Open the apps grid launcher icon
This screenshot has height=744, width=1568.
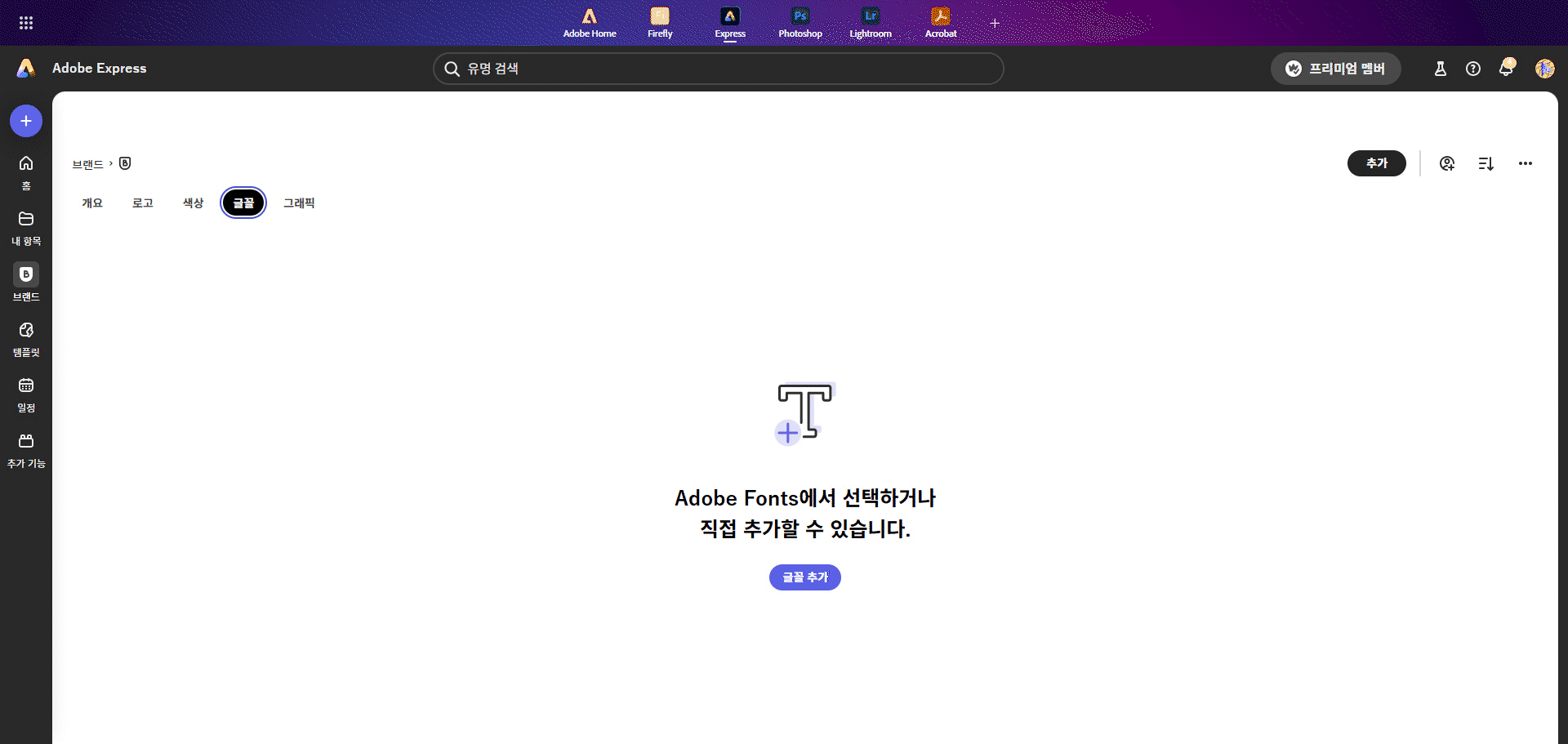26,23
